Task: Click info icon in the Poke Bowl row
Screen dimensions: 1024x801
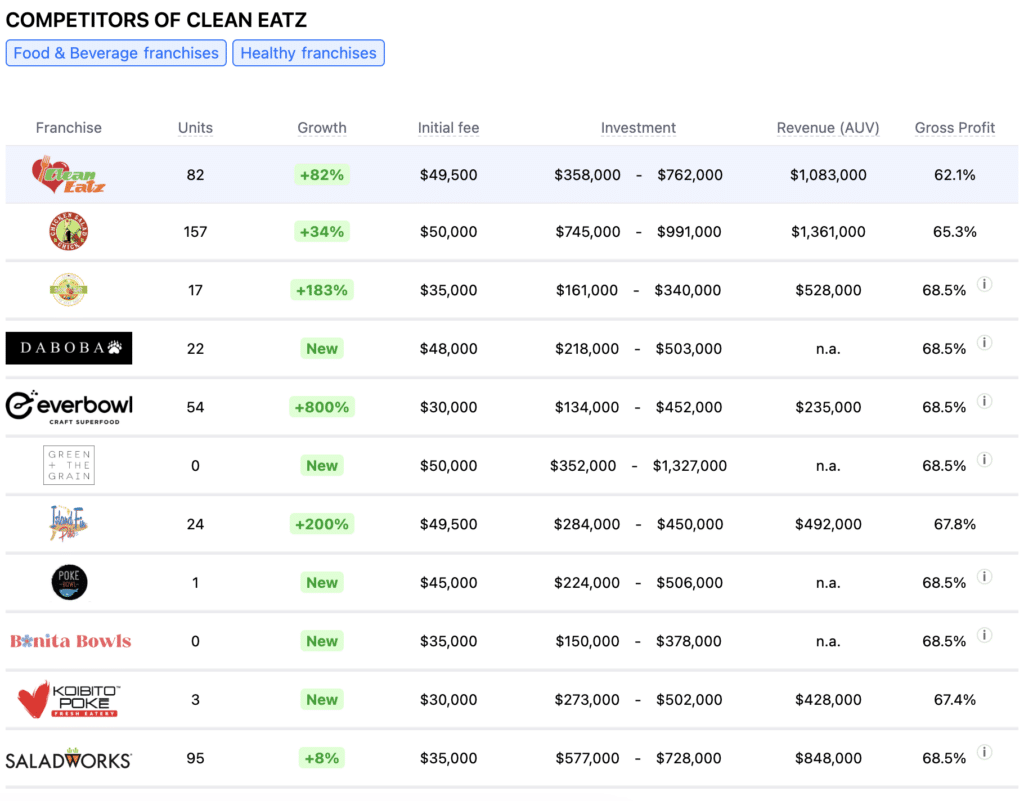Action: 984,576
